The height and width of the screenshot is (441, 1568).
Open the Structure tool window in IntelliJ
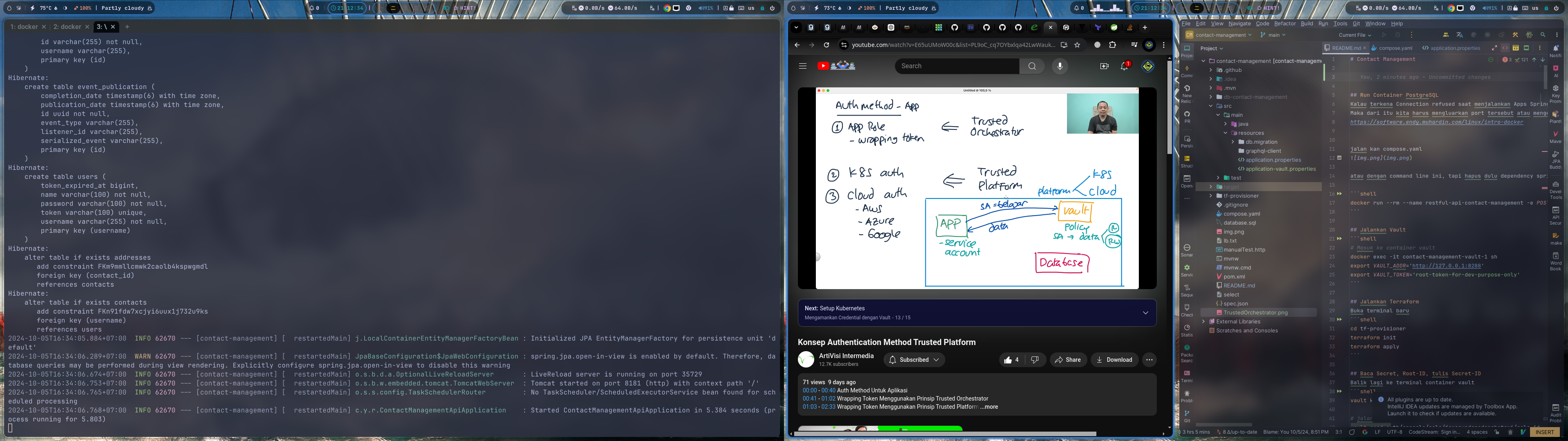click(1187, 161)
